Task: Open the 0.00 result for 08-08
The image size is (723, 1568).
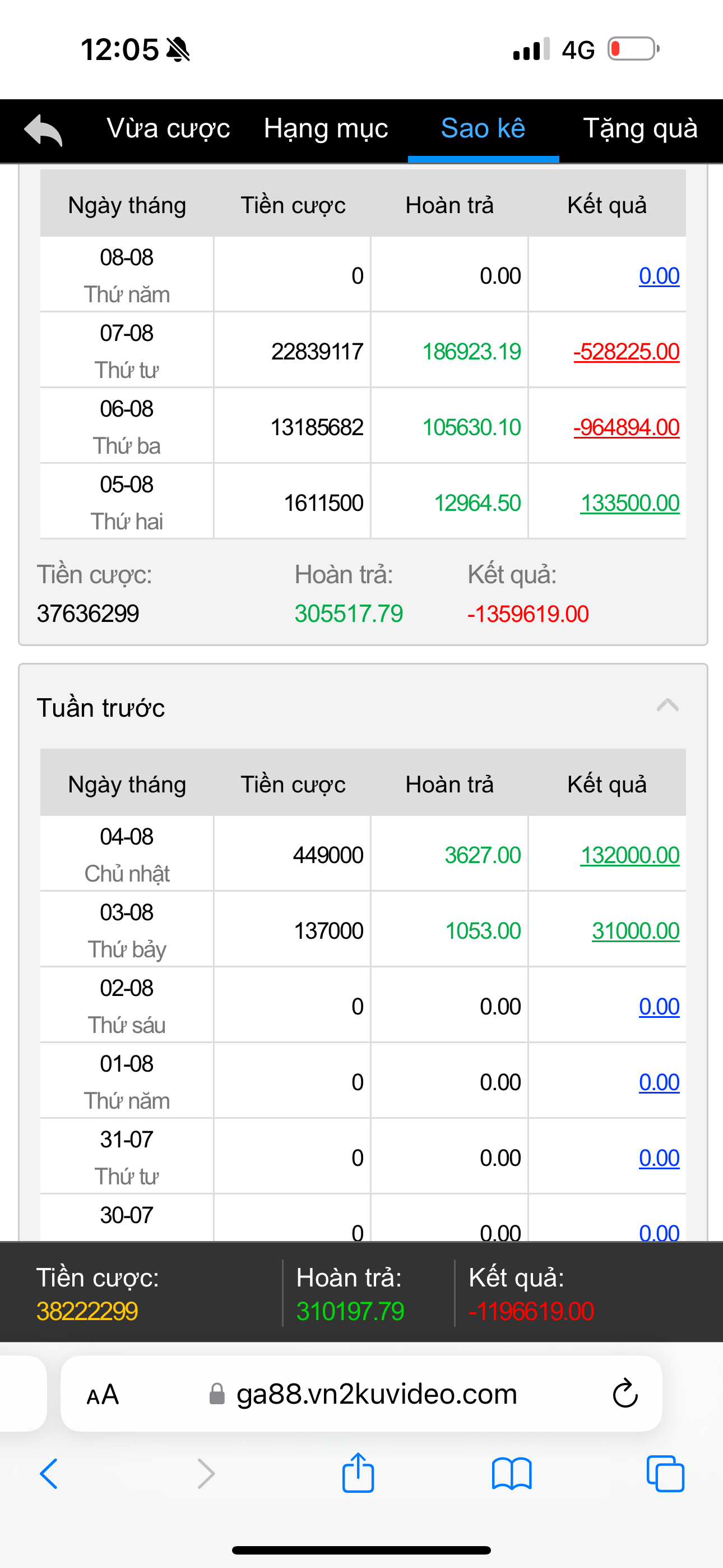Action: click(x=659, y=276)
